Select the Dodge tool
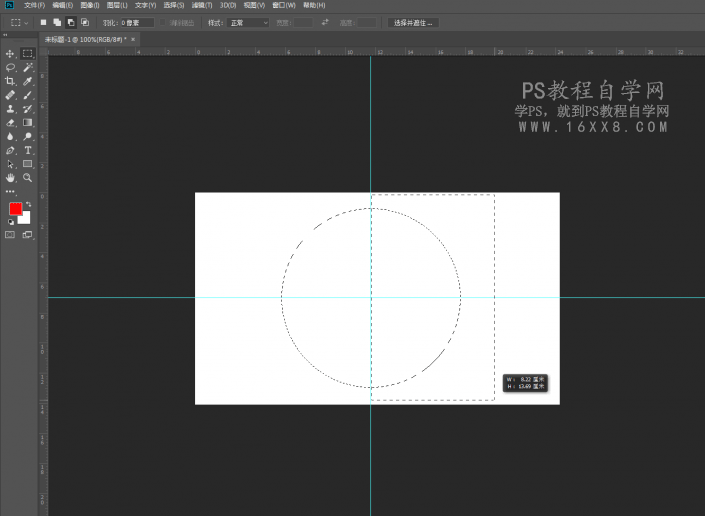This screenshot has height=516, width=705. coord(27,137)
